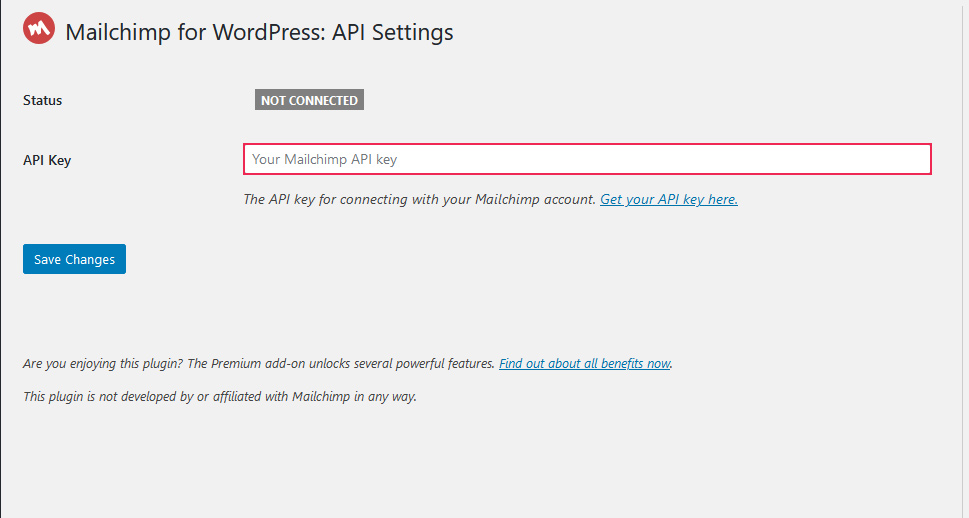Screen dimensions: 969x518
Task: Click 'This plugin is not developed by' disclaimer text
Action: (x=220, y=396)
